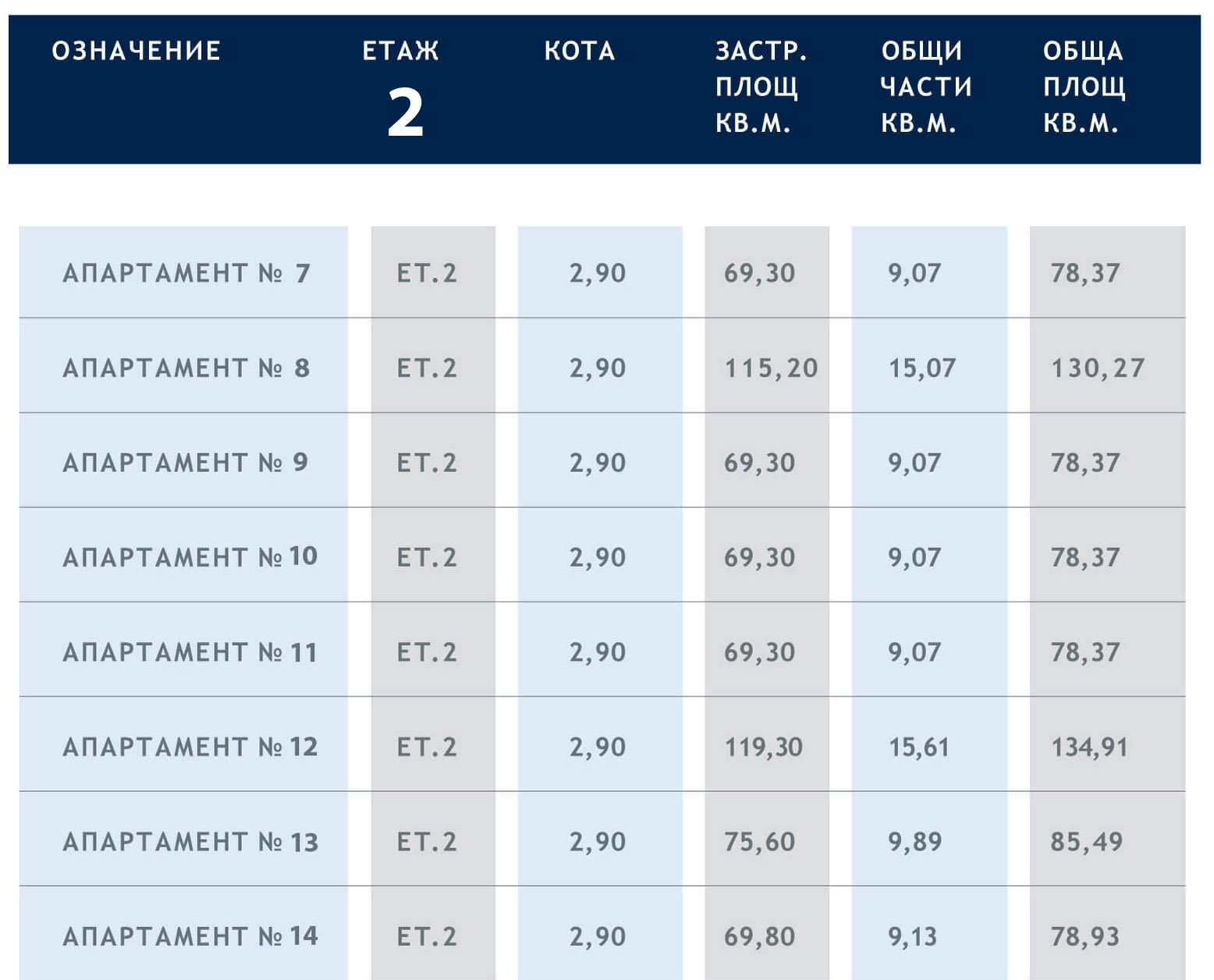Viewport: 1214px width, 980px height.
Task: Click on АПАРТАМЕНТ № 13
Action: 190,842
